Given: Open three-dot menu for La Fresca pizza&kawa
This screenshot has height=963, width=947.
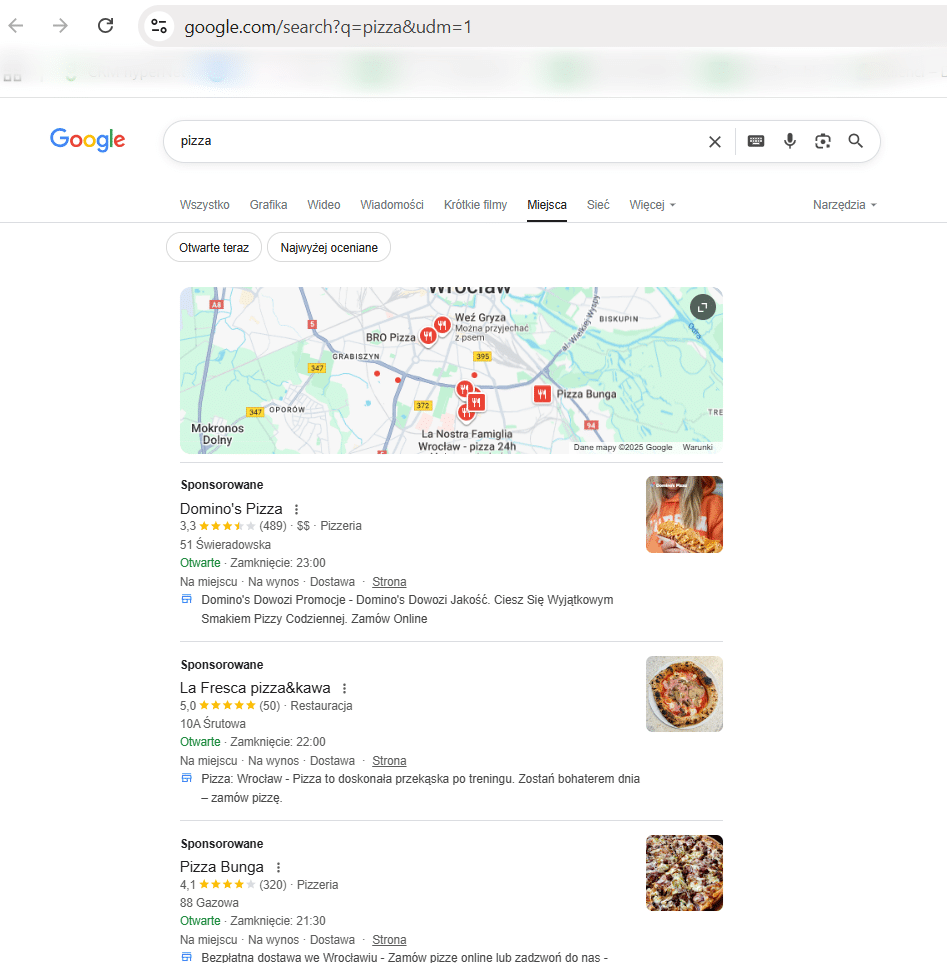Looking at the screenshot, I should coord(344,688).
